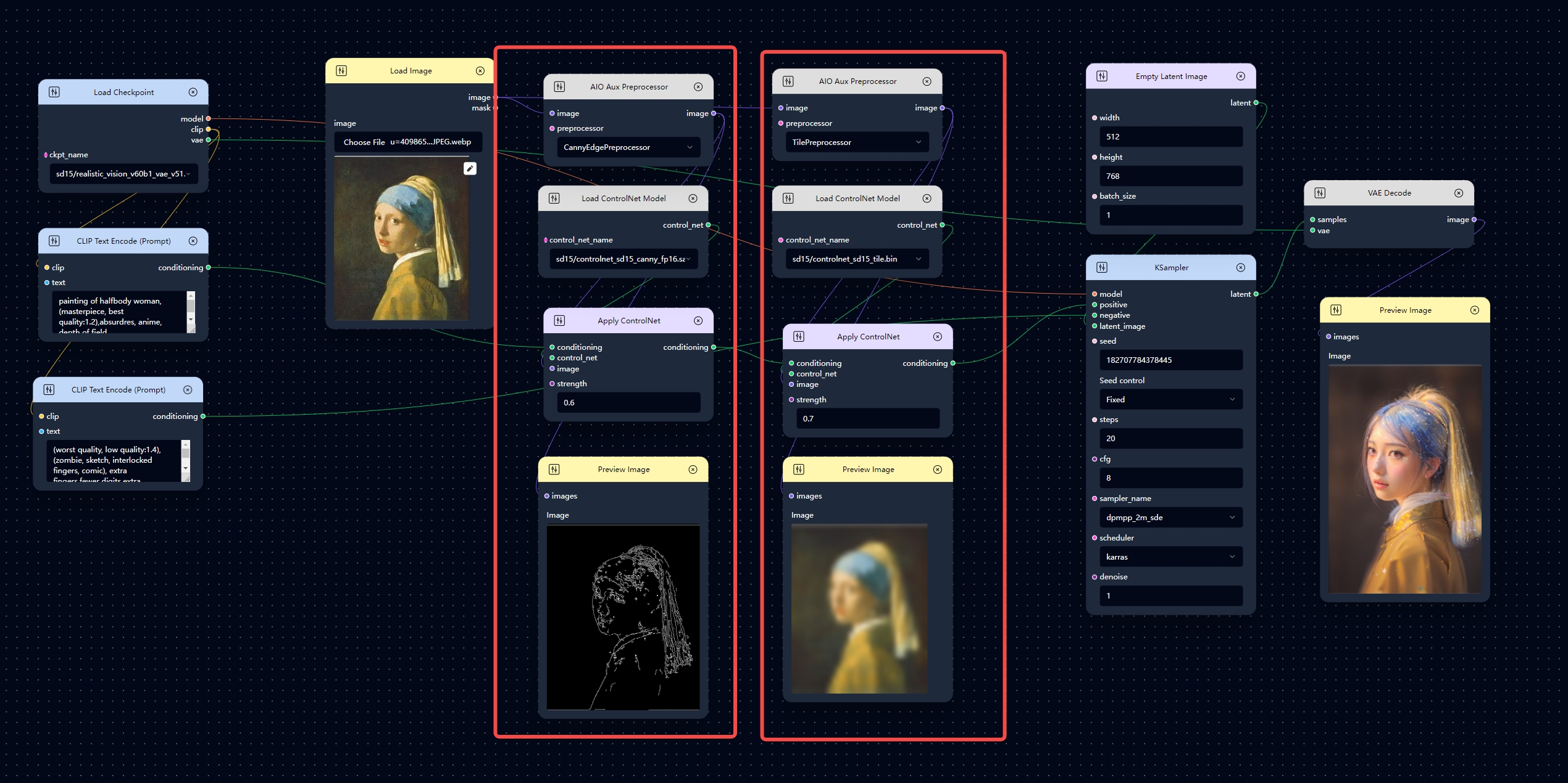
Task: Click the Choose File button in Load Image
Action: click(x=364, y=142)
